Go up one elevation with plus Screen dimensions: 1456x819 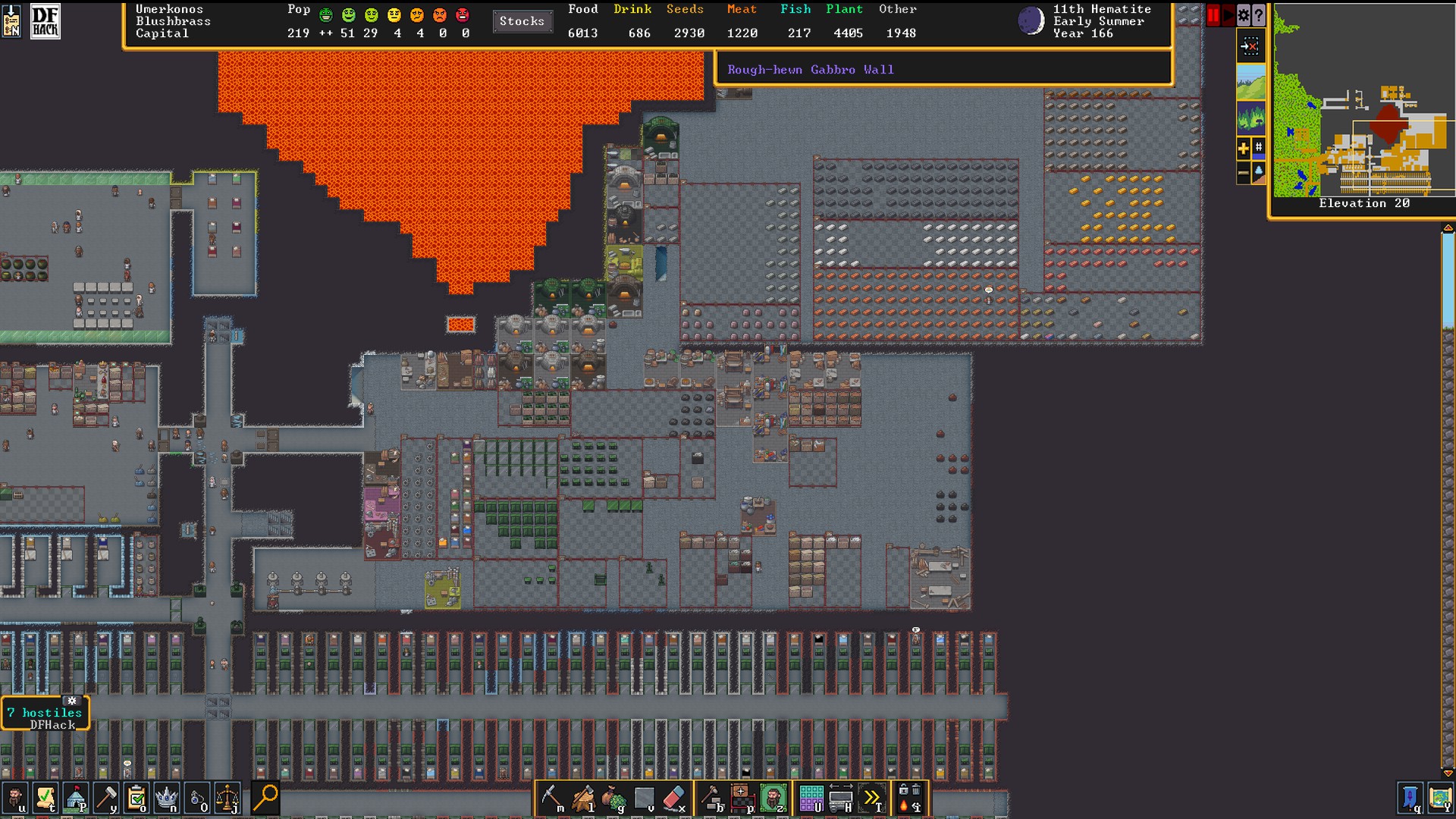coord(1244,149)
